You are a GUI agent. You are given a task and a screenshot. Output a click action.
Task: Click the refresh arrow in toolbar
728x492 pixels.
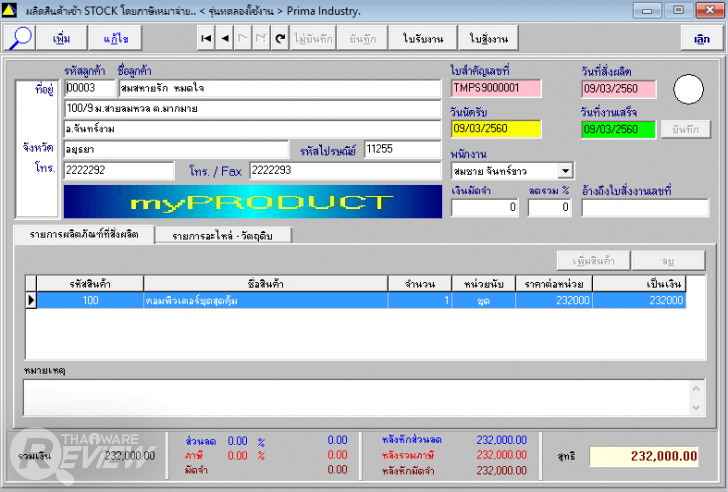coord(280,38)
